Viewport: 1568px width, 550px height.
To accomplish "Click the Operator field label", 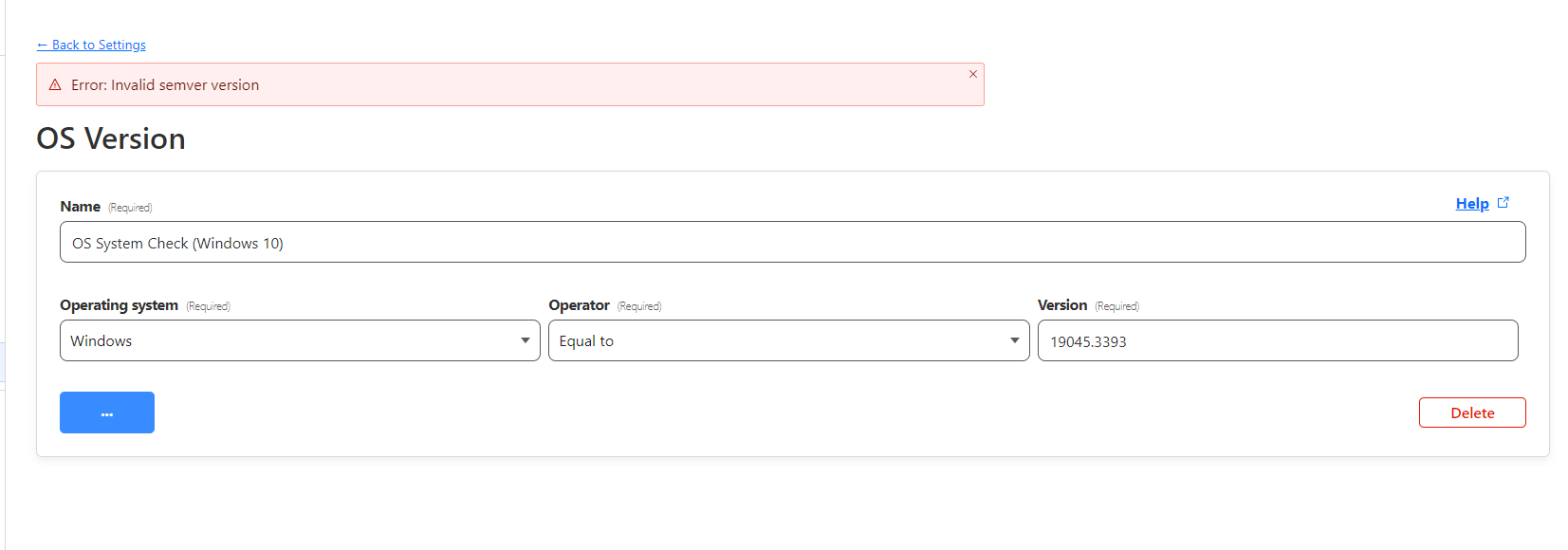I will (579, 305).
